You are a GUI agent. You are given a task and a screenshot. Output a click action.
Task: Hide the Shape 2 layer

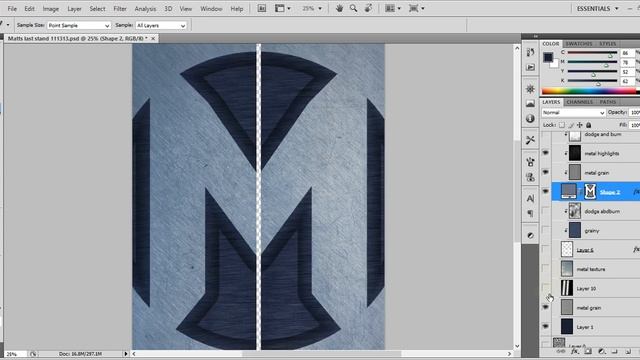click(x=546, y=191)
